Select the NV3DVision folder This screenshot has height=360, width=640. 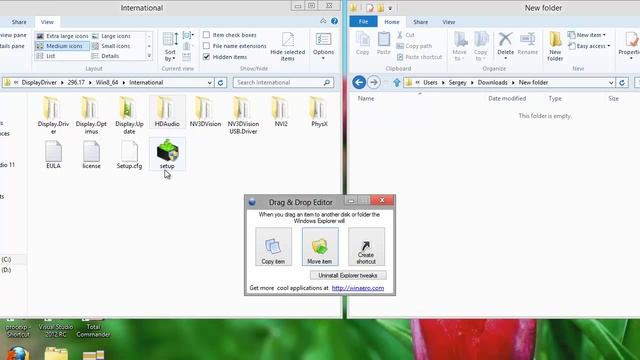[x=205, y=112]
